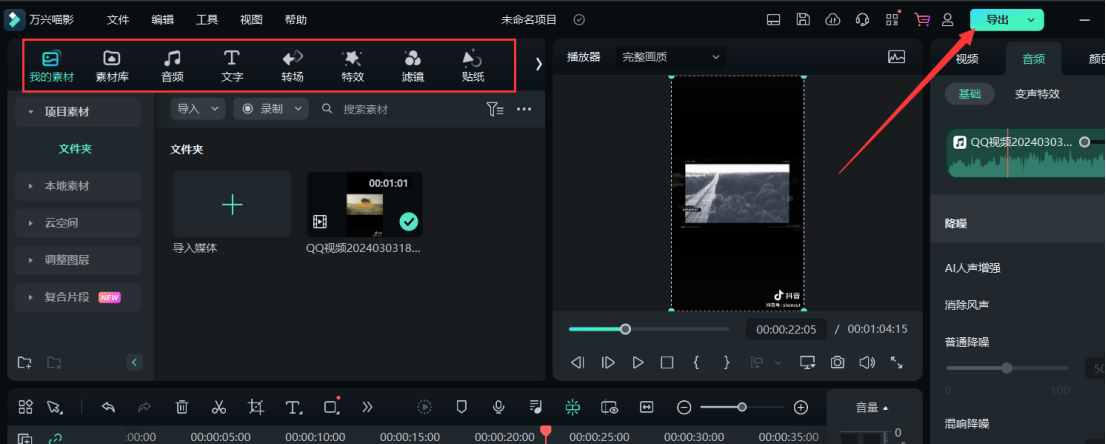1106x444 pixels.
Task: Open the 滤镜 filters panel
Action: [413, 66]
